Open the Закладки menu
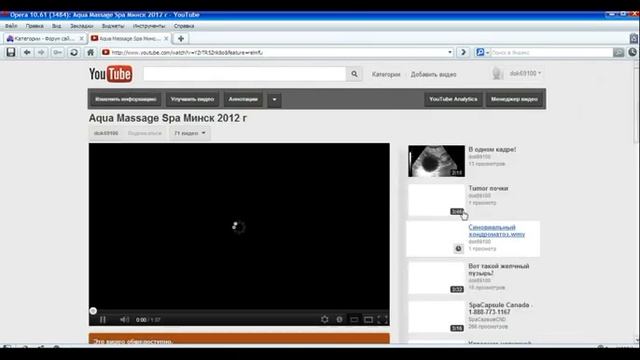640x360 pixels. [x=81, y=26]
